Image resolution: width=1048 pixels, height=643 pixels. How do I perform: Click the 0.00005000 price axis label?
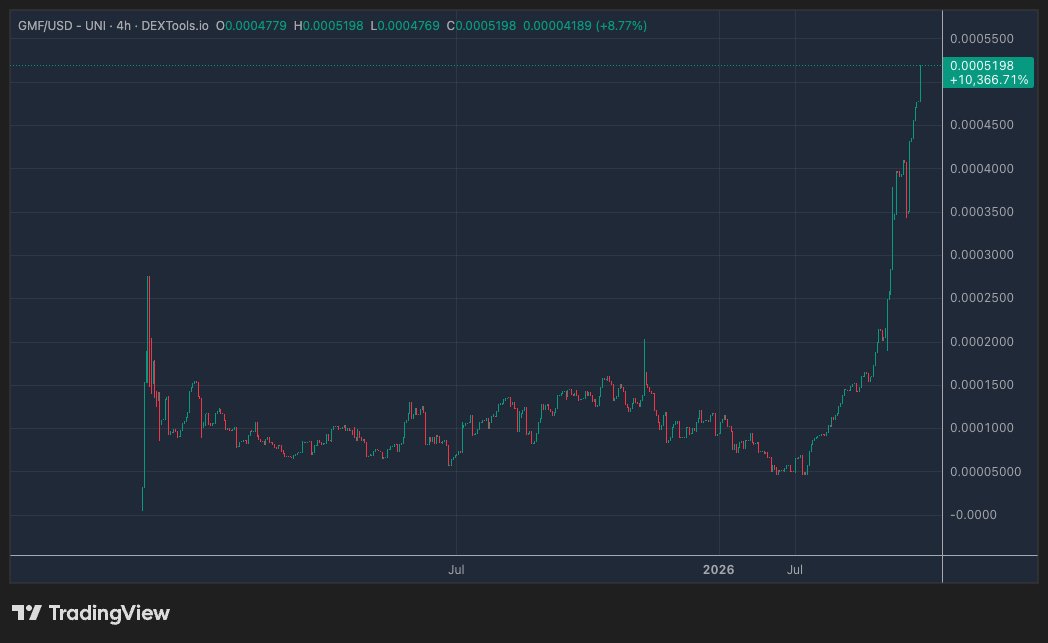986,472
